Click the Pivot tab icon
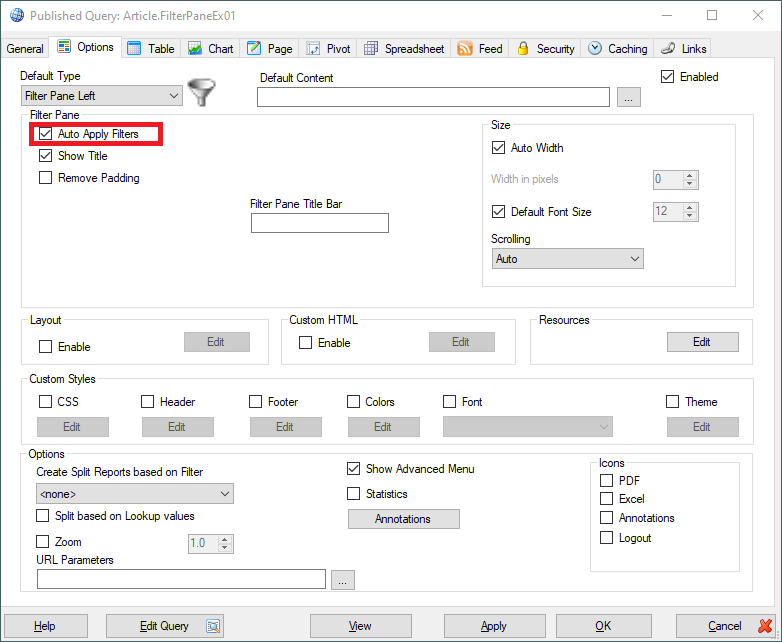Viewport: 782px width, 642px height. [313, 48]
